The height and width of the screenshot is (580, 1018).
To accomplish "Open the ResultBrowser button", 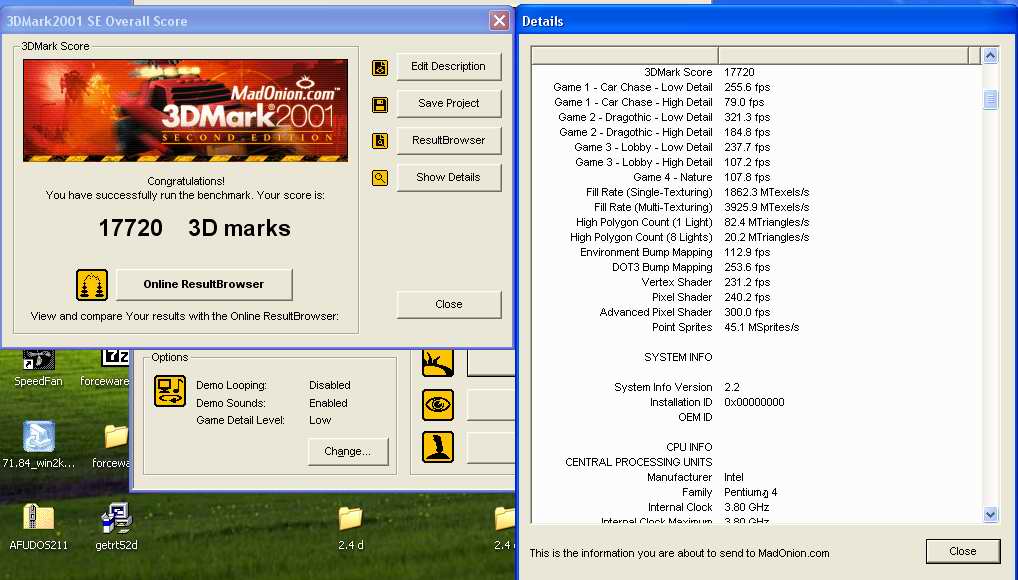I will (449, 140).
